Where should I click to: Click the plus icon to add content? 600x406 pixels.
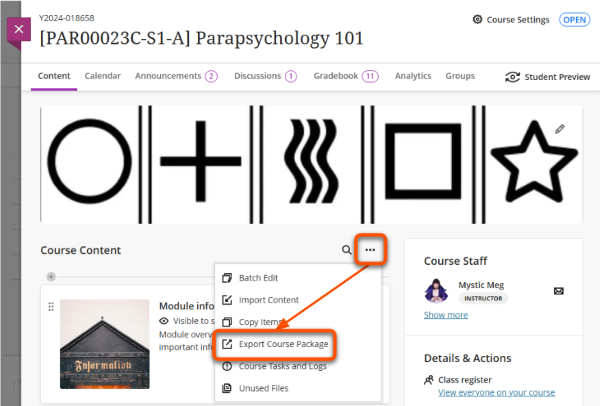(51, 276)
